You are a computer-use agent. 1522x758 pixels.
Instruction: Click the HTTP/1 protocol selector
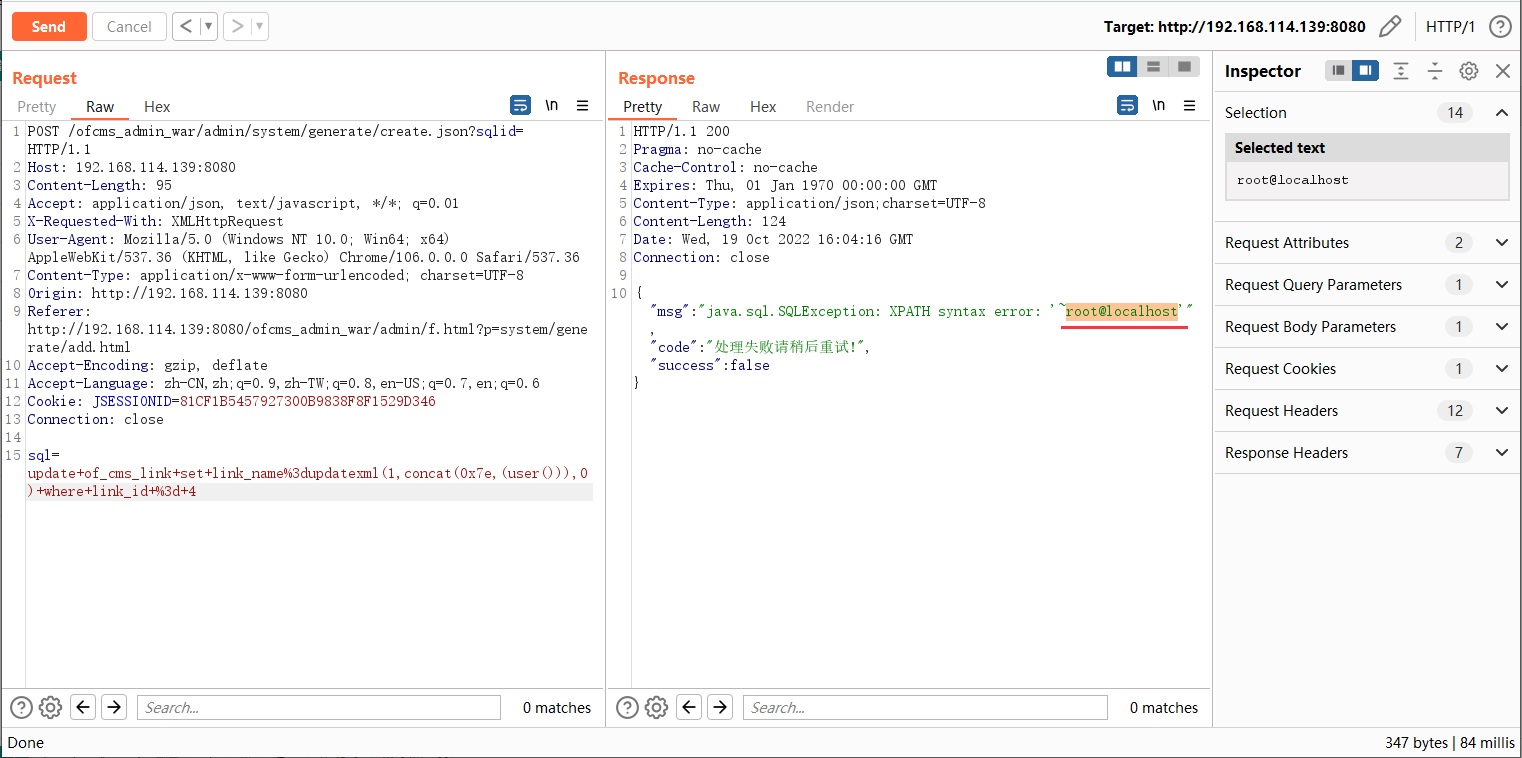point(1450,27)
